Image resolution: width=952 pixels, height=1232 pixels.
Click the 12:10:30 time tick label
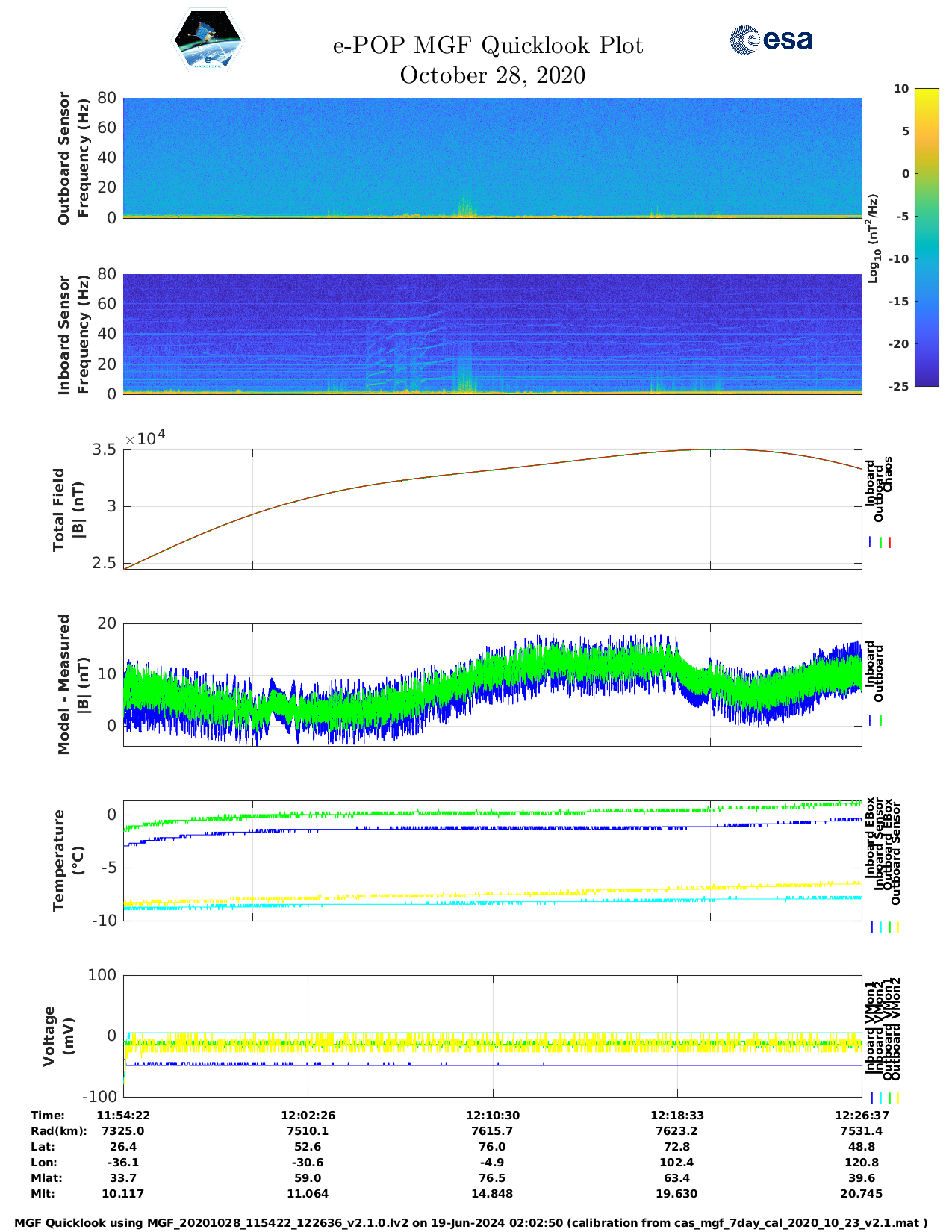pyautogui.click(x=492, y=1115)
